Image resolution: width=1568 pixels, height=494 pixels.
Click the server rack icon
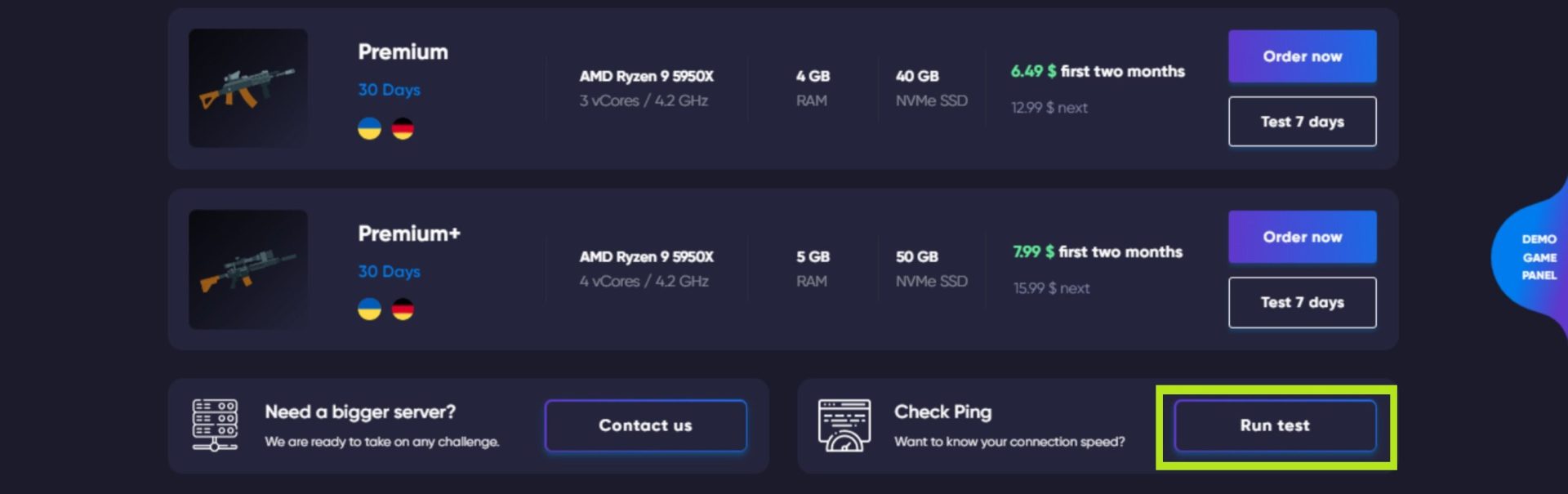(215, 425)
